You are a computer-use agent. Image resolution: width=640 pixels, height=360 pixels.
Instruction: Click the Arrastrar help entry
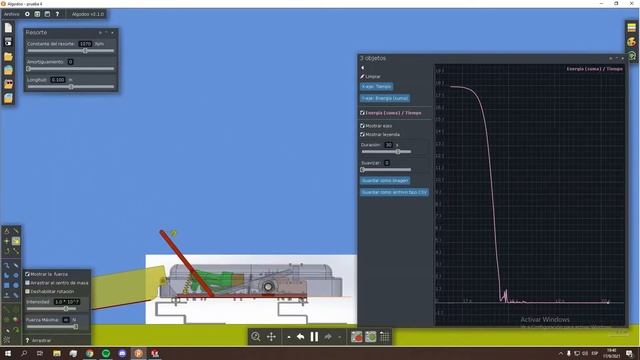pos(38,340)
